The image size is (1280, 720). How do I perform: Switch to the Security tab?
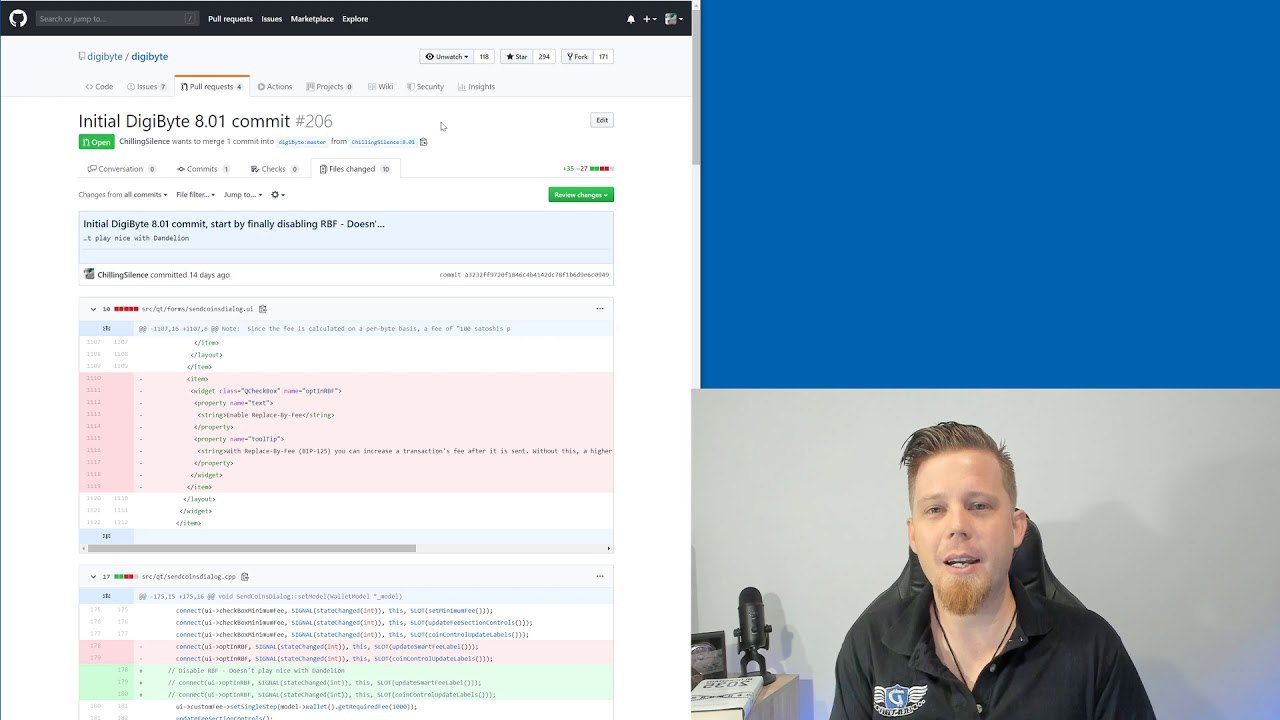425,87
